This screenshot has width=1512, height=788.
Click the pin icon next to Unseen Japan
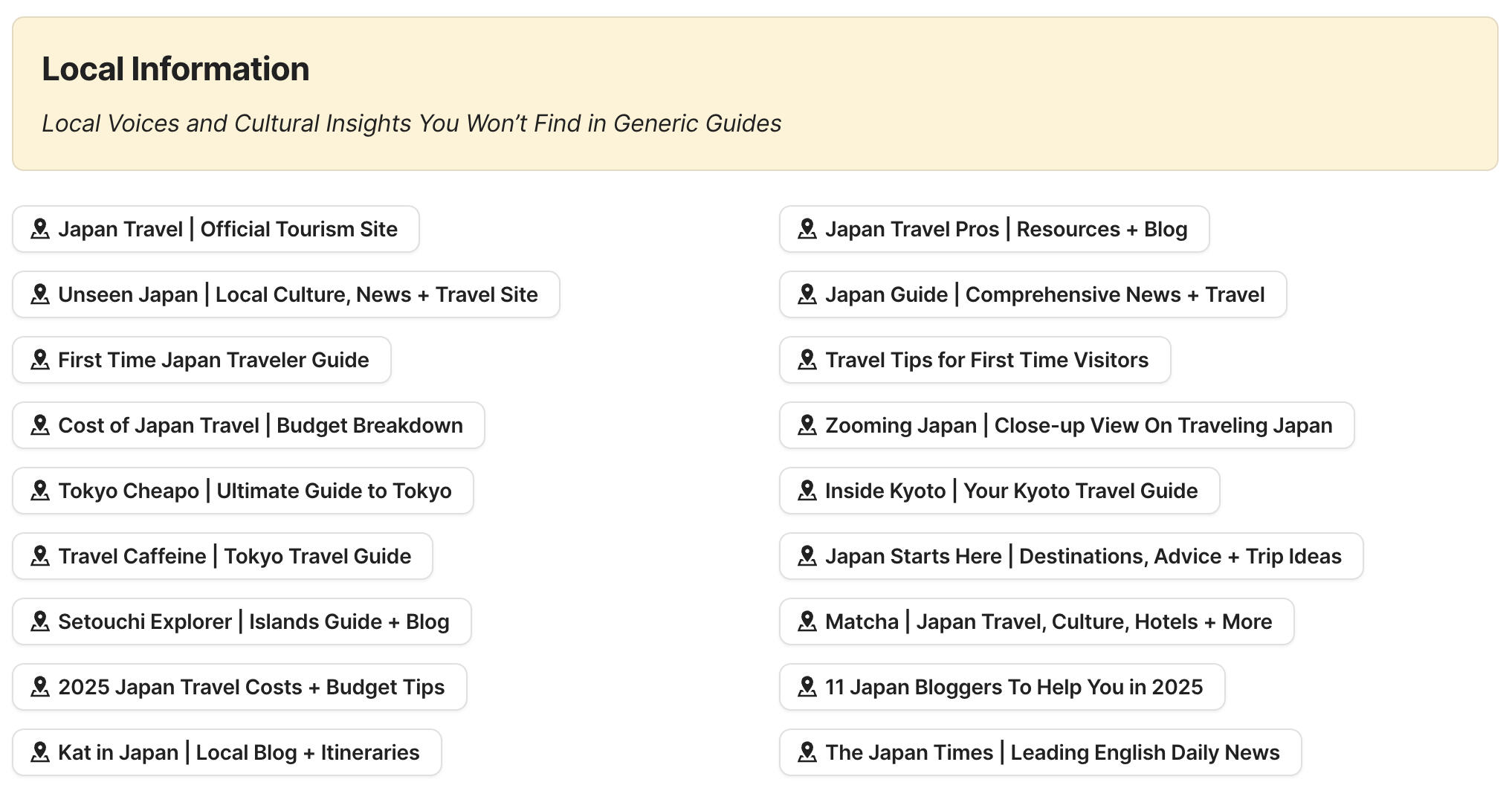[41, 294]
